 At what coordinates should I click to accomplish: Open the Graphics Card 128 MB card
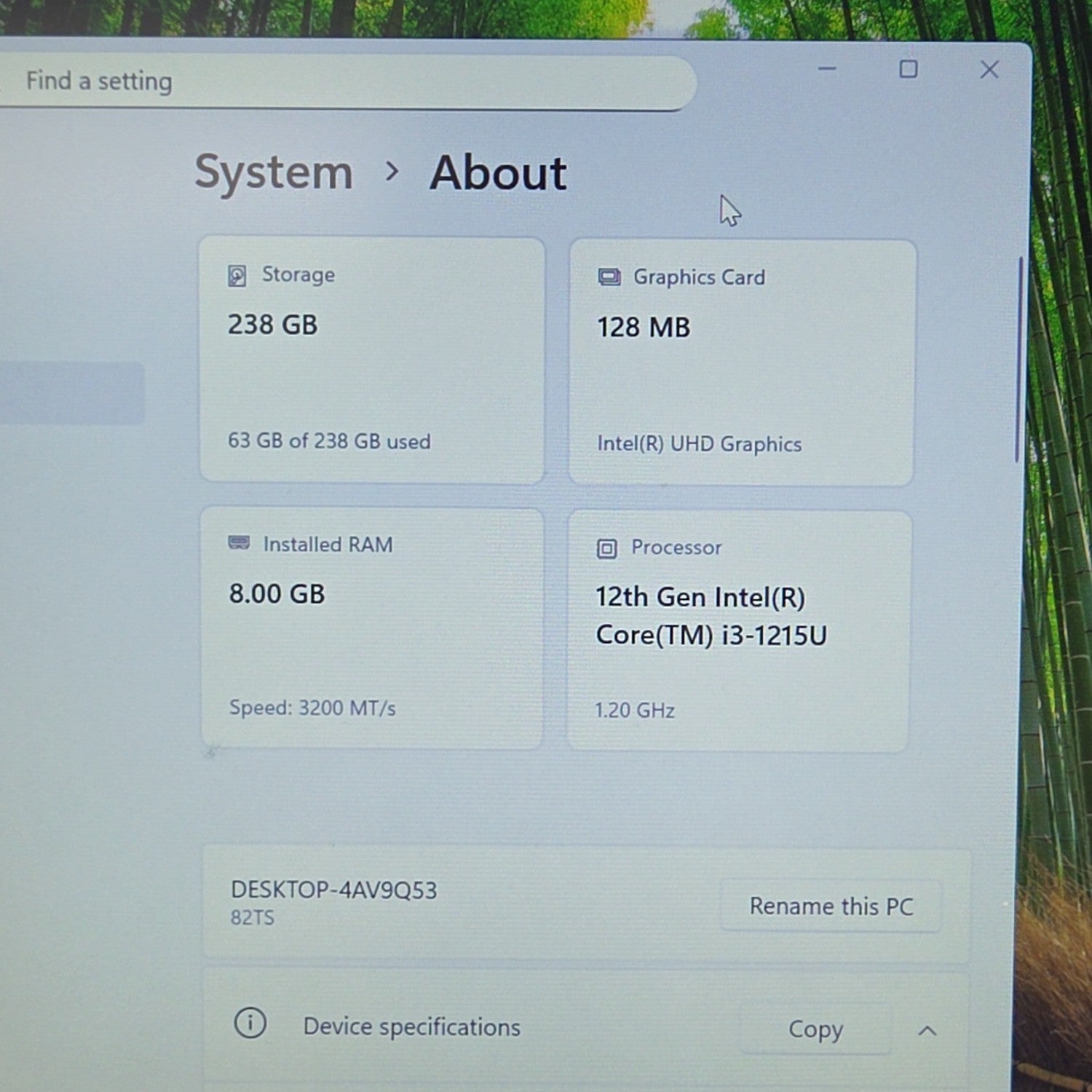(742, 363)
